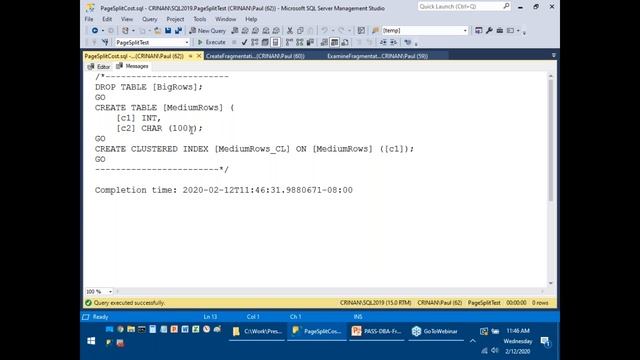Click the scroll down arrow in Messages pane

(551, 283)
